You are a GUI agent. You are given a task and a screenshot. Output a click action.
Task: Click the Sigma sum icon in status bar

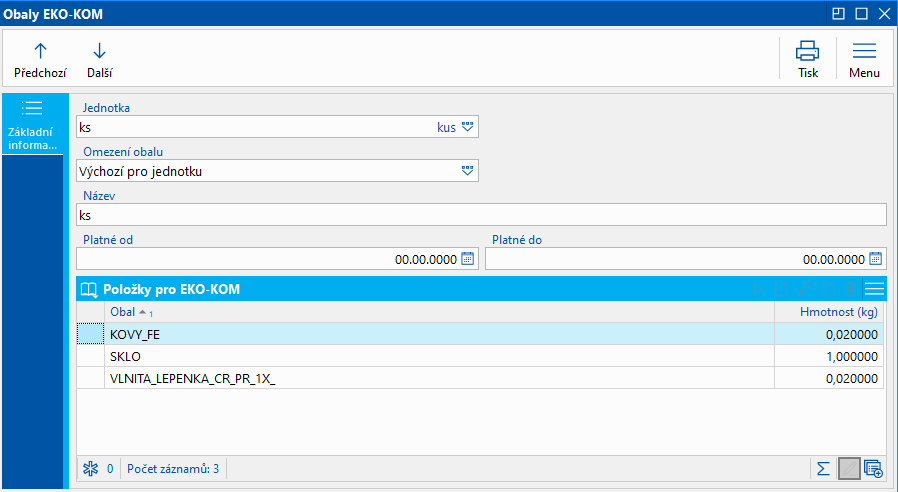(823, 469)
